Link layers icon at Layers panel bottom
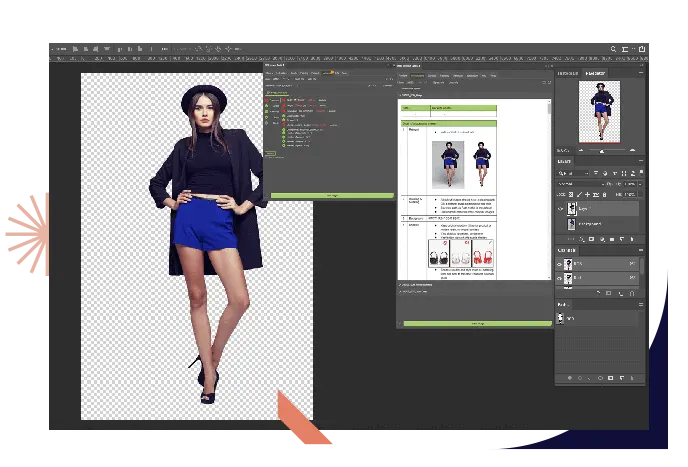This screenshot has width=688, height=467. pyautogui.click(x=571, y=239)
